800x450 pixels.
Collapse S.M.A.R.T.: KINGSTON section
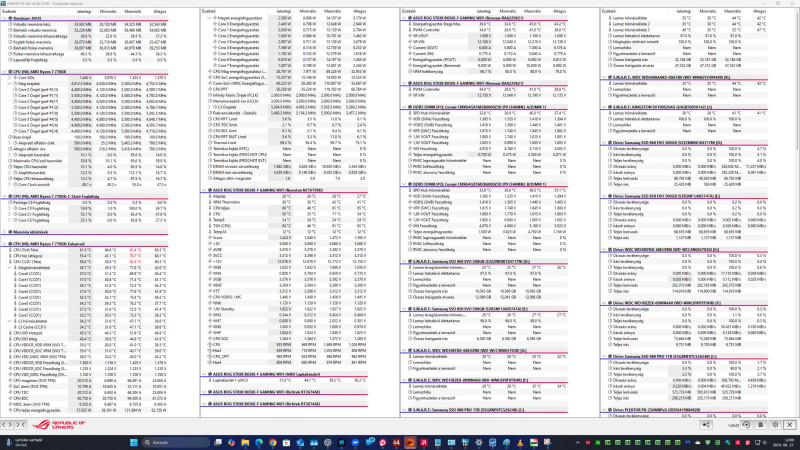coord(604,107)
